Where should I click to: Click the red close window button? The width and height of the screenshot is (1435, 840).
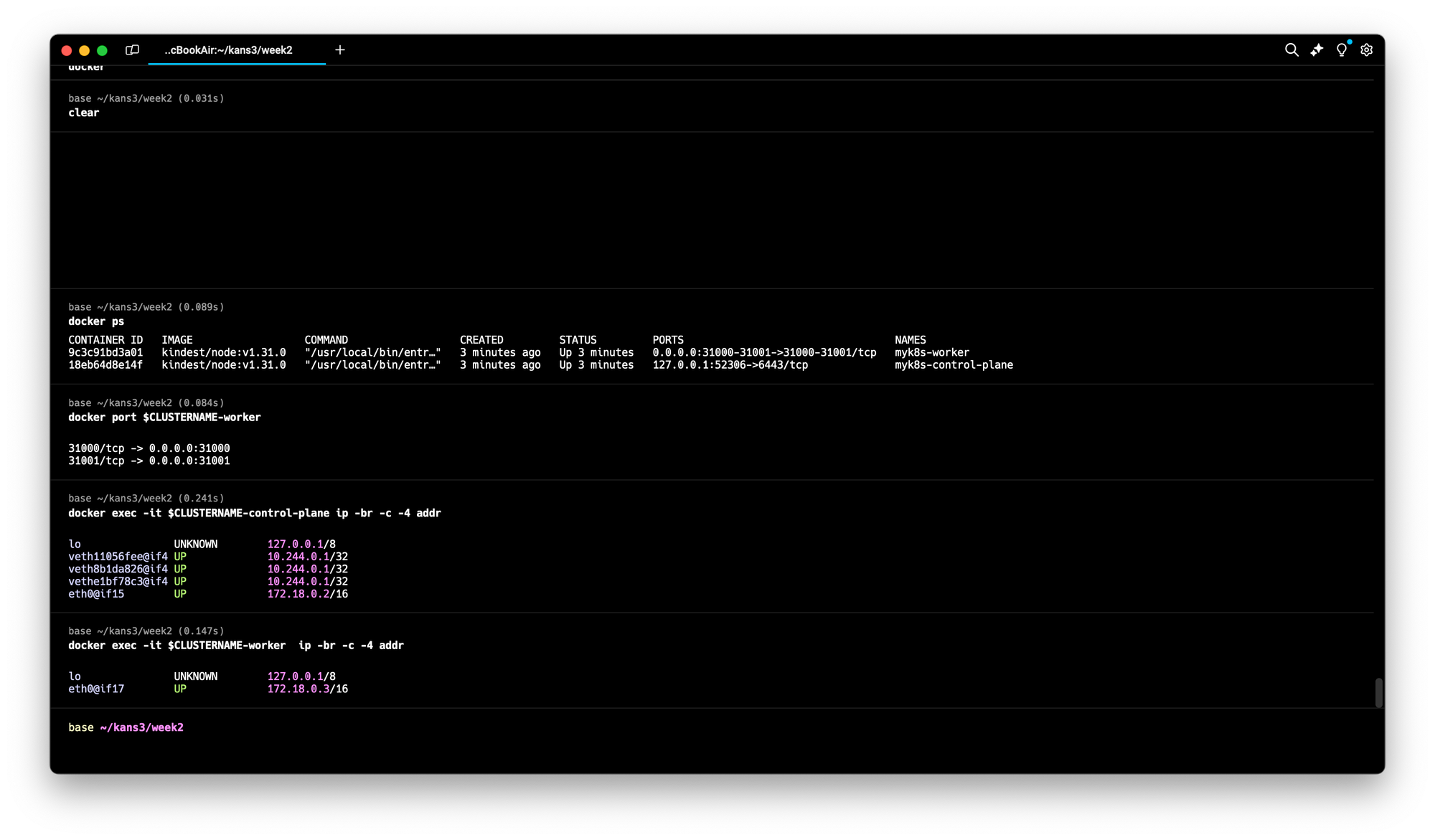pos(67,51)
